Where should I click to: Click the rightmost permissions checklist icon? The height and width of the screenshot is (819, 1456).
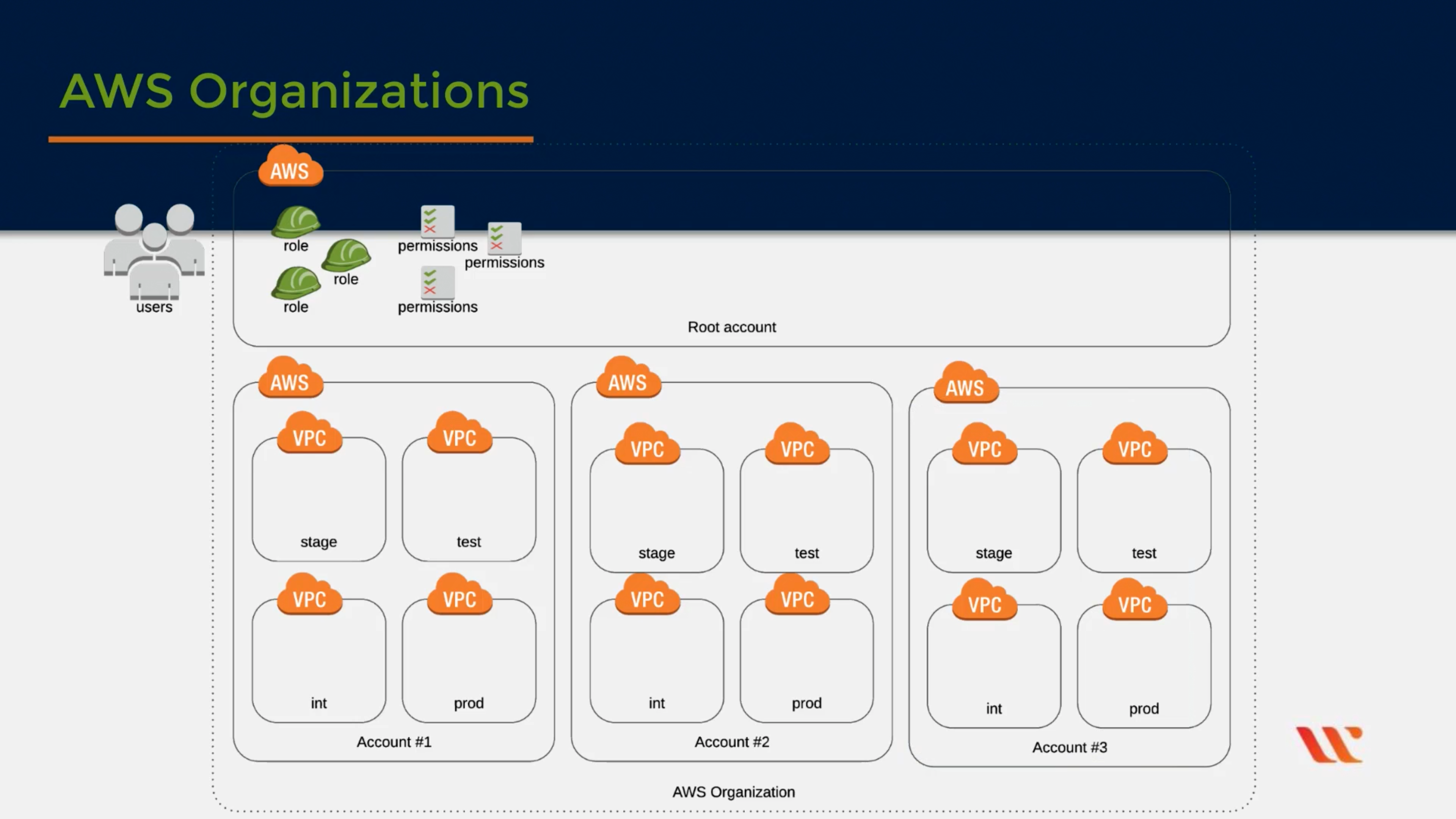[504, 238]
